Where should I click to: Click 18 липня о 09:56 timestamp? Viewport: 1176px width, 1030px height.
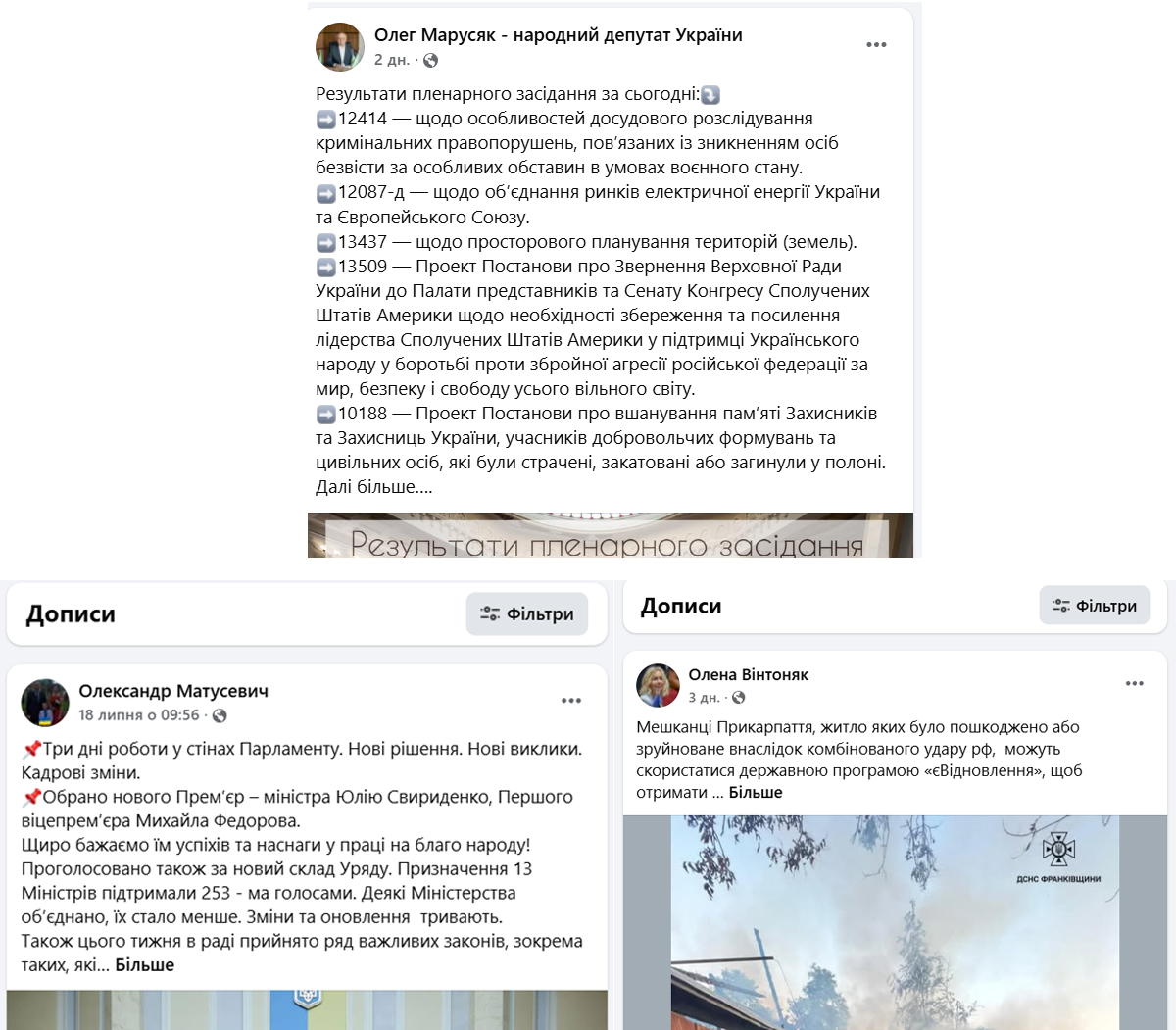139,715
